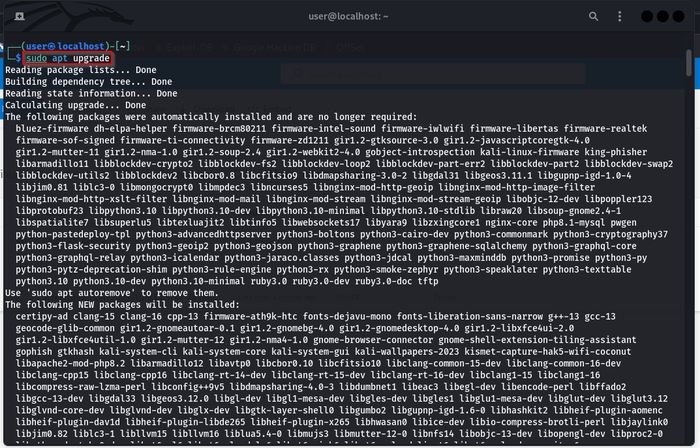Click package name certipy-ad

point(42,316)
